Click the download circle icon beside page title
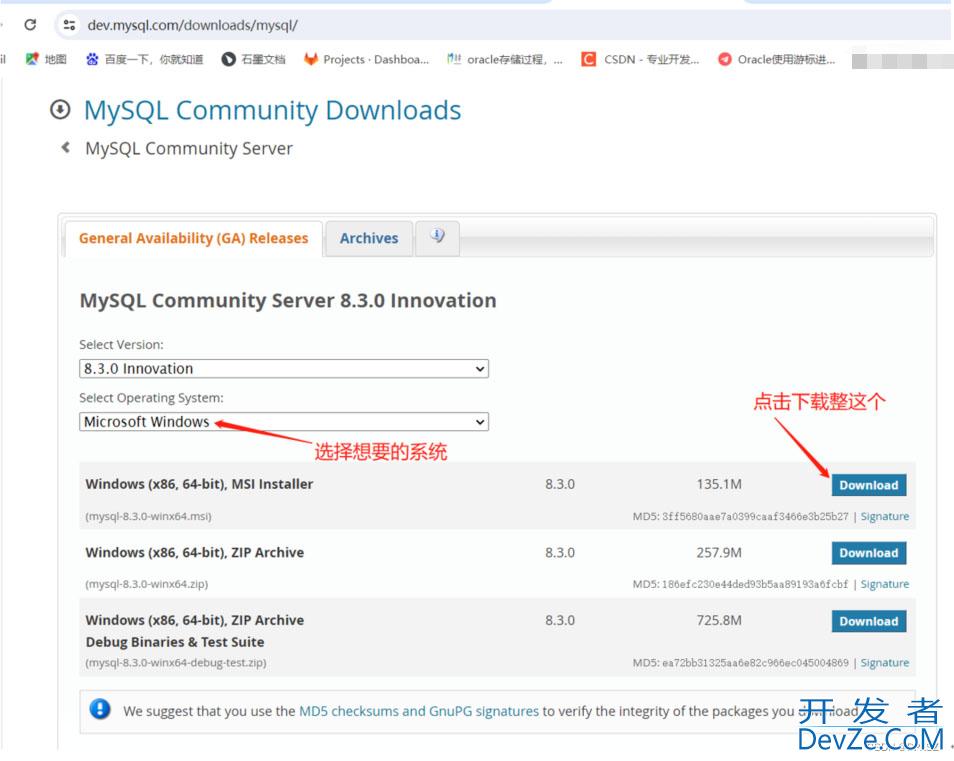This screenshot has height=761, width=954. tap(60, 110)
